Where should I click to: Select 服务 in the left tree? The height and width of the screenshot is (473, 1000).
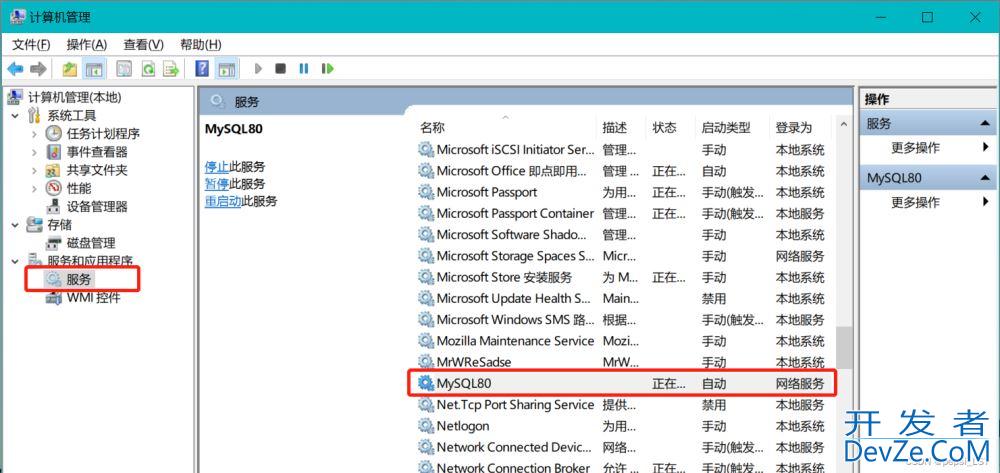pos(79,279)
